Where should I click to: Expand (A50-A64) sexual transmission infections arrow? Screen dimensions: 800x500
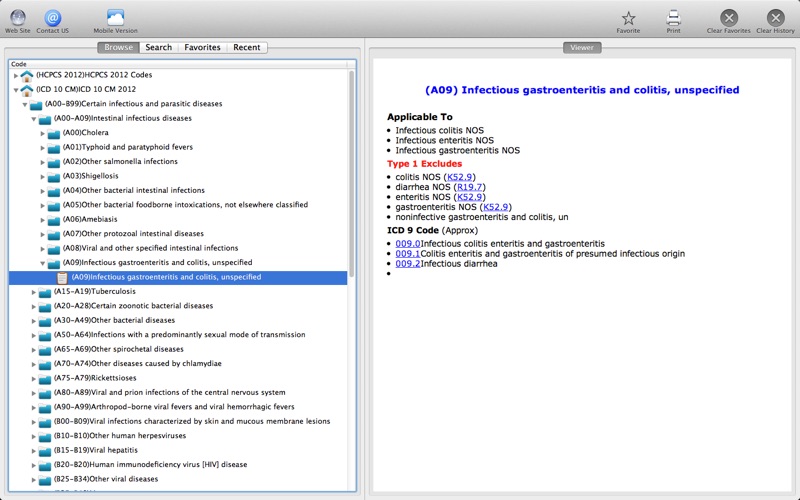34,336
